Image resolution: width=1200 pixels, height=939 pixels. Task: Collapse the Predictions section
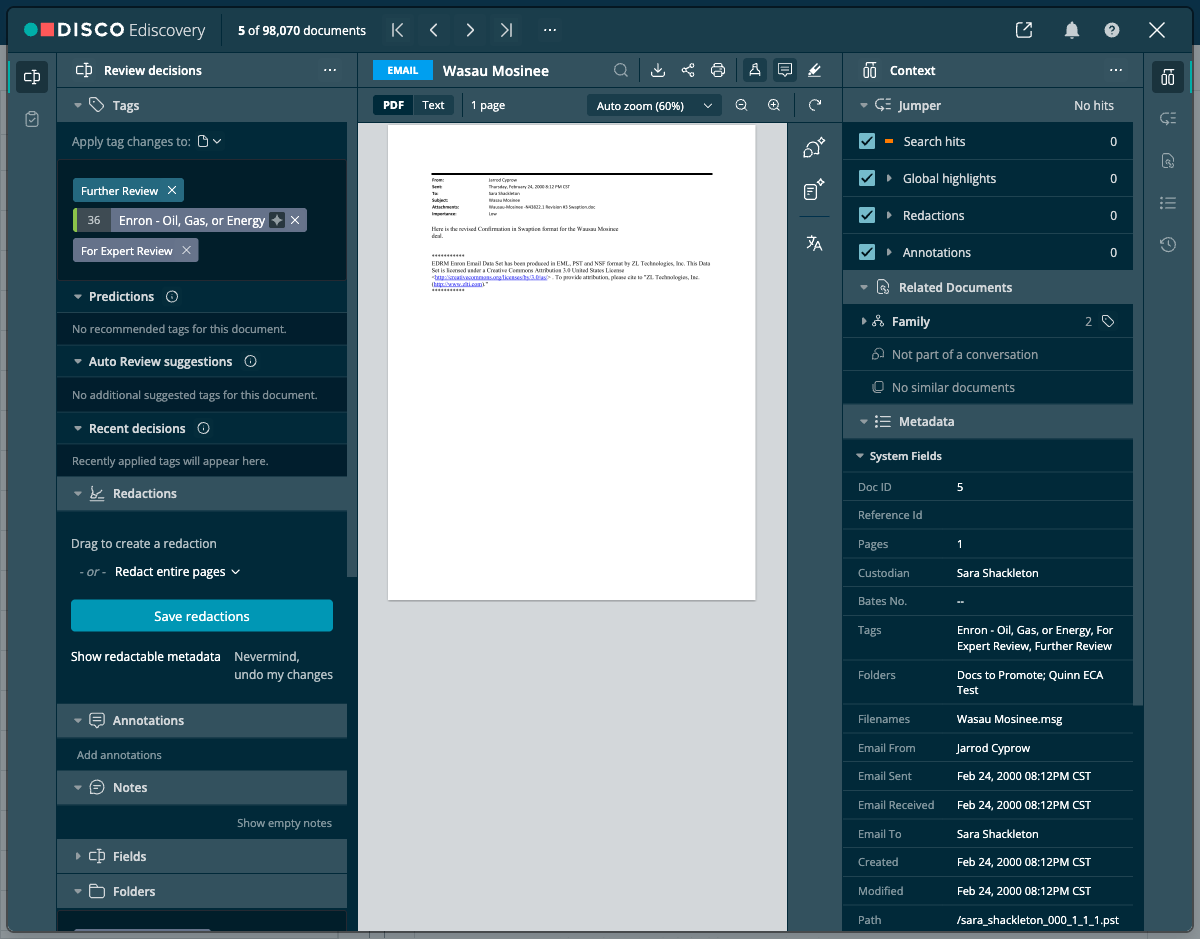tap(78, 297)
